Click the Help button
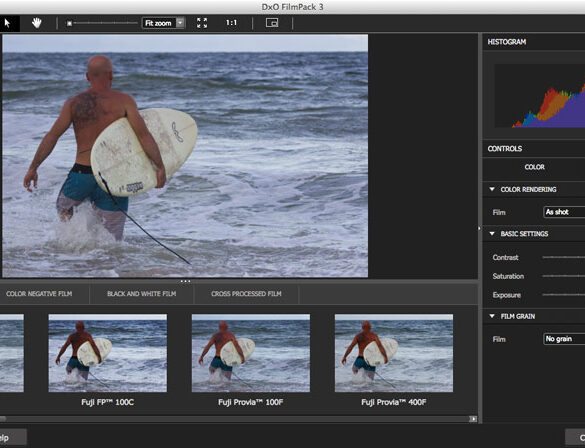The height and width of the screenshot is (448, 585). pyautogui.click(x=13, y=438)
